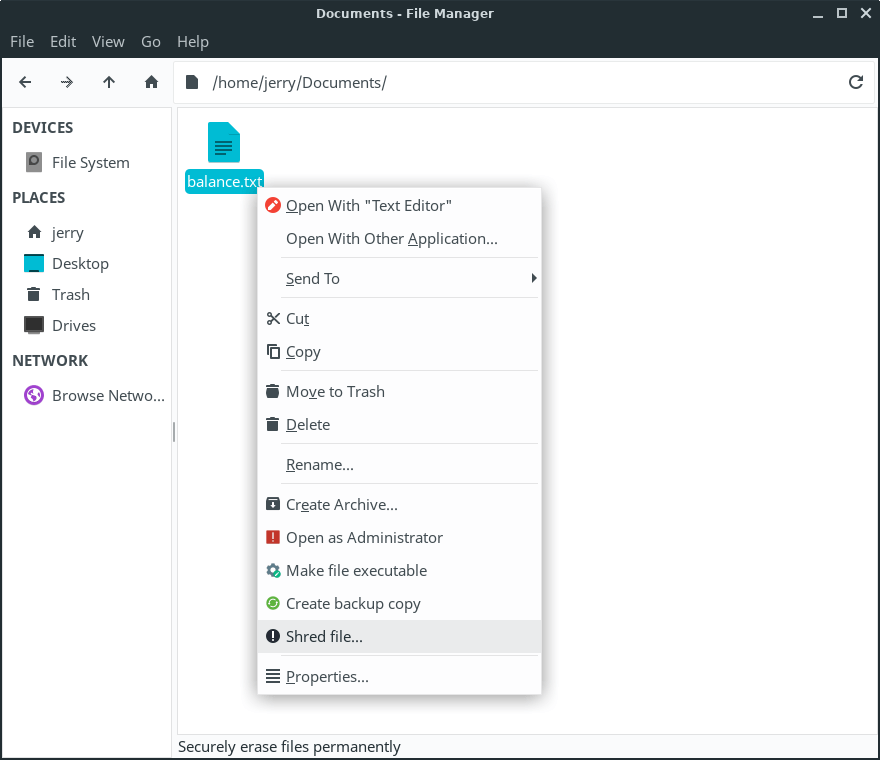The height and width of the screenshot is (760, 880).
Task: Open Trash in the sidebar
Action: coord(70,294)
